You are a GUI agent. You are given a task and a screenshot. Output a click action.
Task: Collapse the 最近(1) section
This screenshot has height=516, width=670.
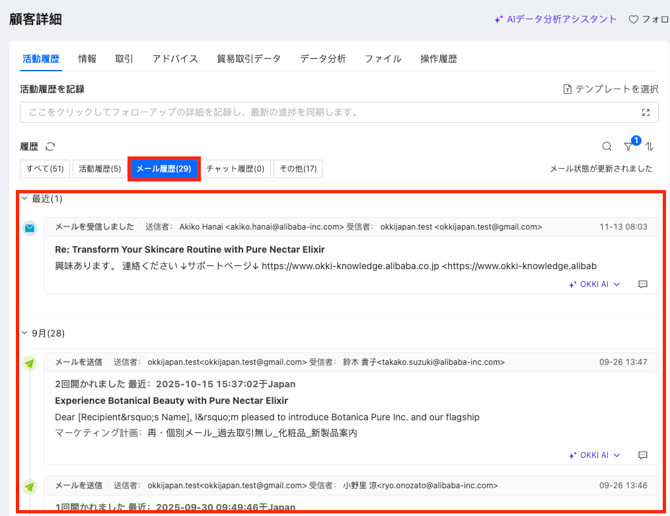click(25, 199)
